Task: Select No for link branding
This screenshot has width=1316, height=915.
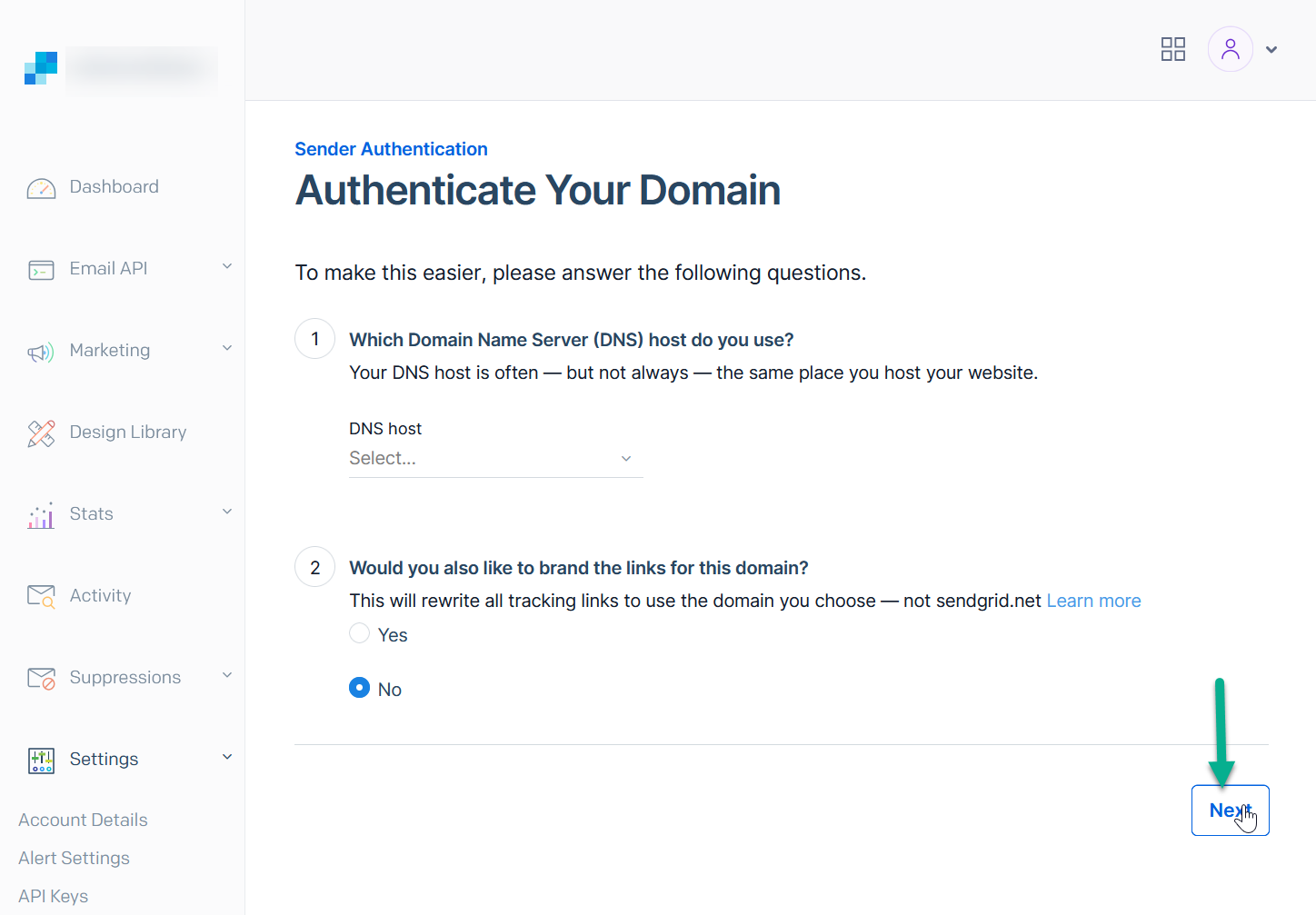Action: point(360,688)
